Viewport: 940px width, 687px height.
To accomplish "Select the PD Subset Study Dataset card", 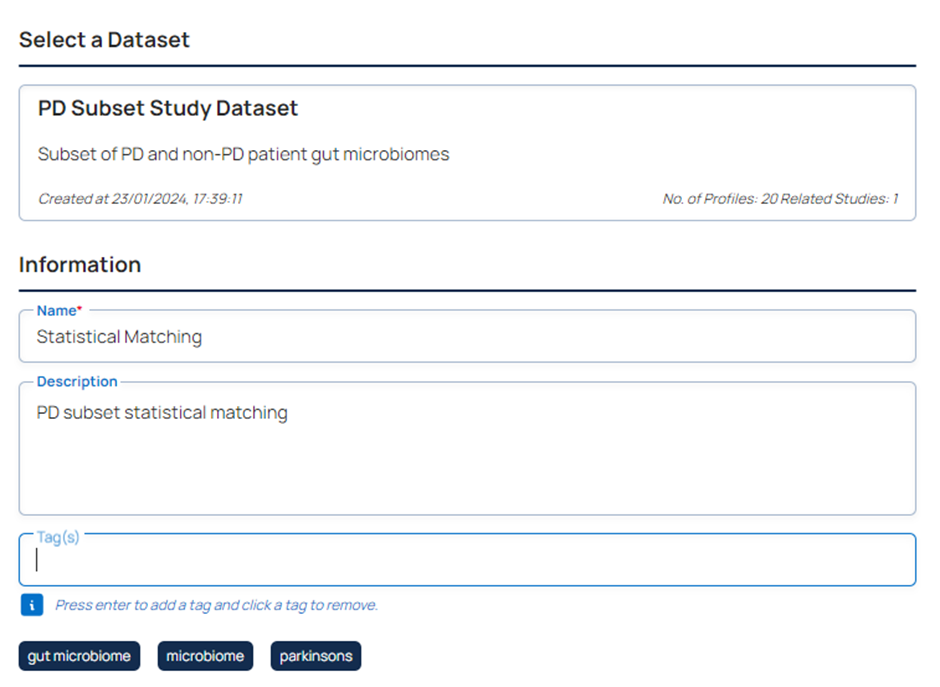I will [467, 152].
